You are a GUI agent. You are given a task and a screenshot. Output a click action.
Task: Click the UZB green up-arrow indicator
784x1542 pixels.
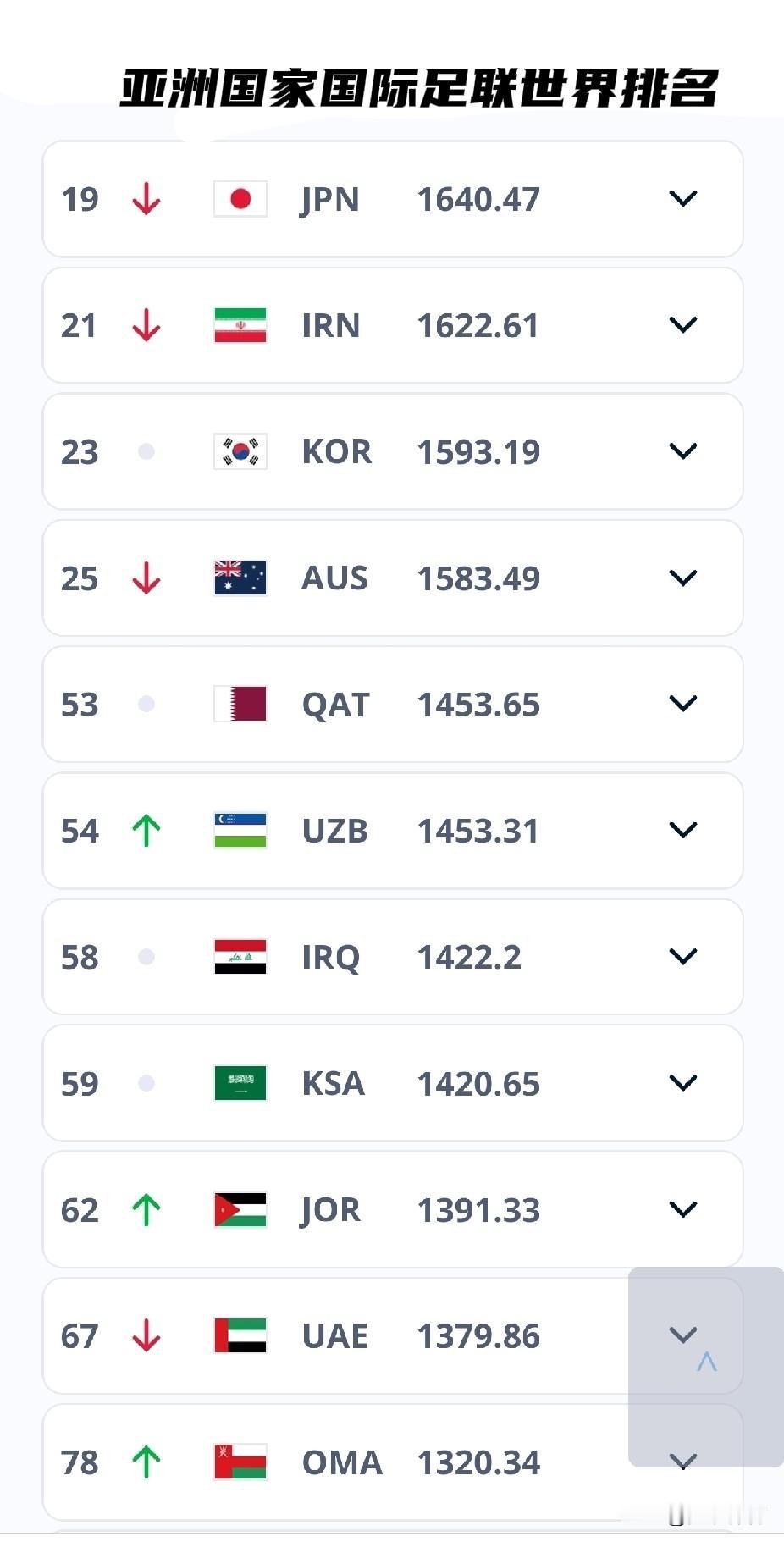point(146,831)
